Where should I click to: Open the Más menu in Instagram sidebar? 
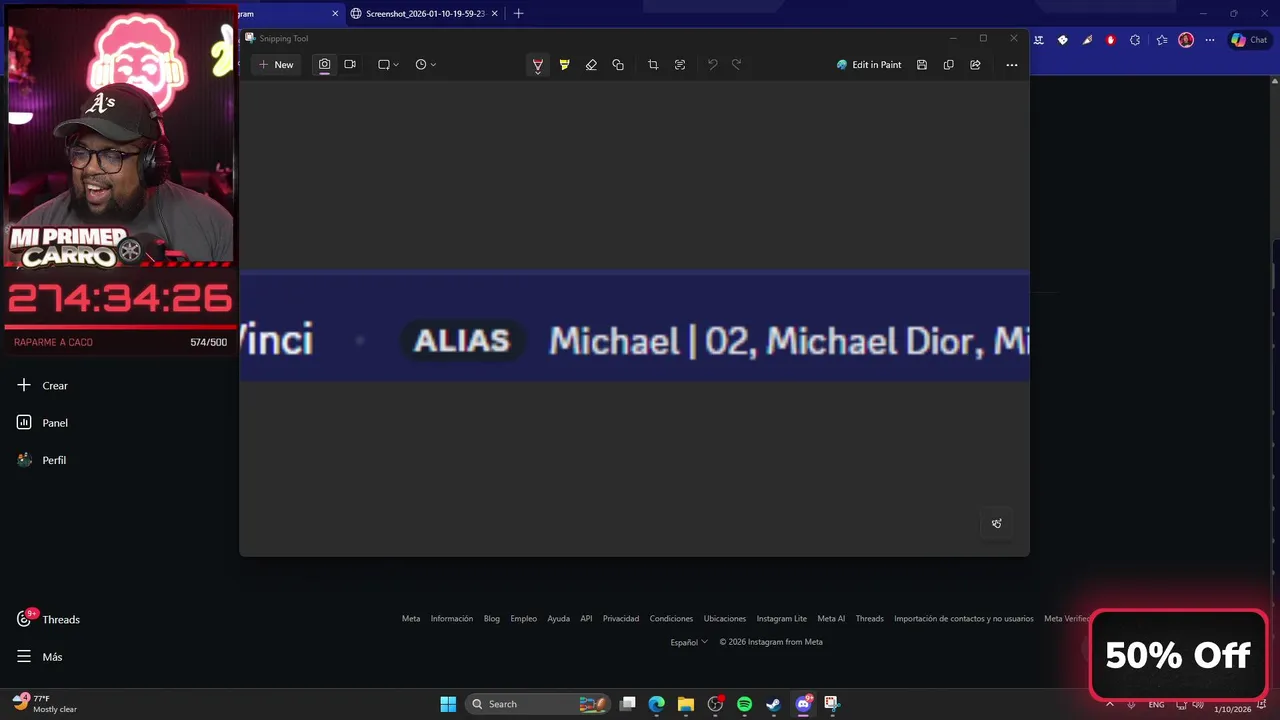pos(40,657)
